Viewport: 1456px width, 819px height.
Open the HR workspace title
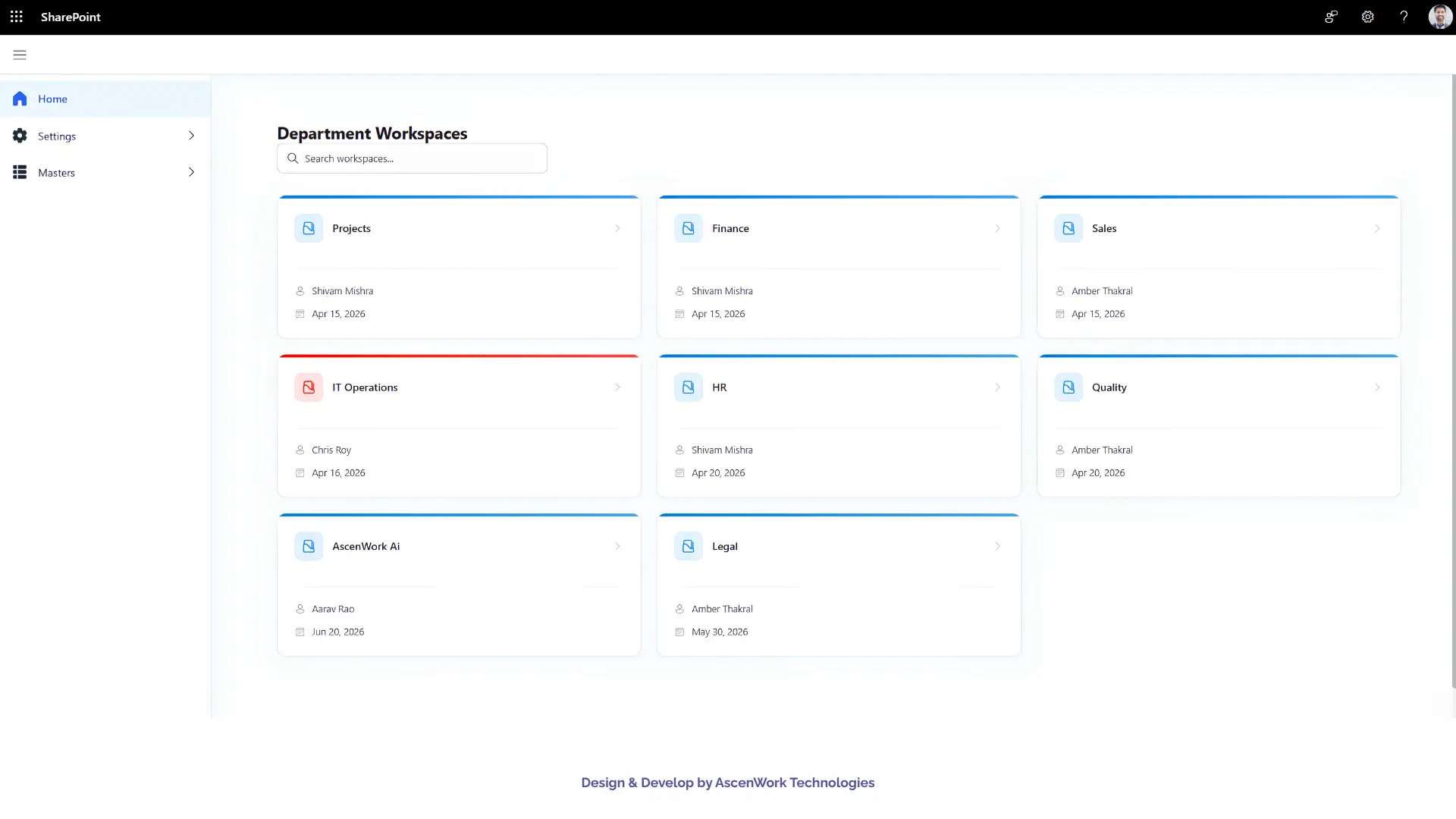pyautogui.click(x=719, y=388)
